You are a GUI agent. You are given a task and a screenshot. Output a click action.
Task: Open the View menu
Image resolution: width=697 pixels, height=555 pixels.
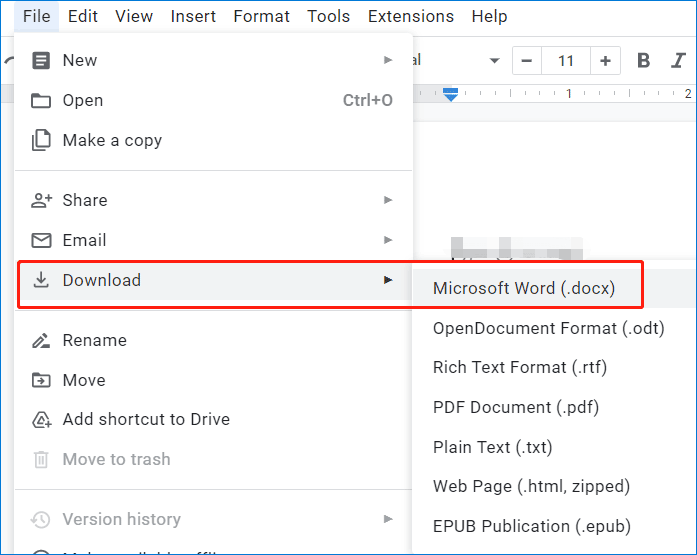pos(134,16)
